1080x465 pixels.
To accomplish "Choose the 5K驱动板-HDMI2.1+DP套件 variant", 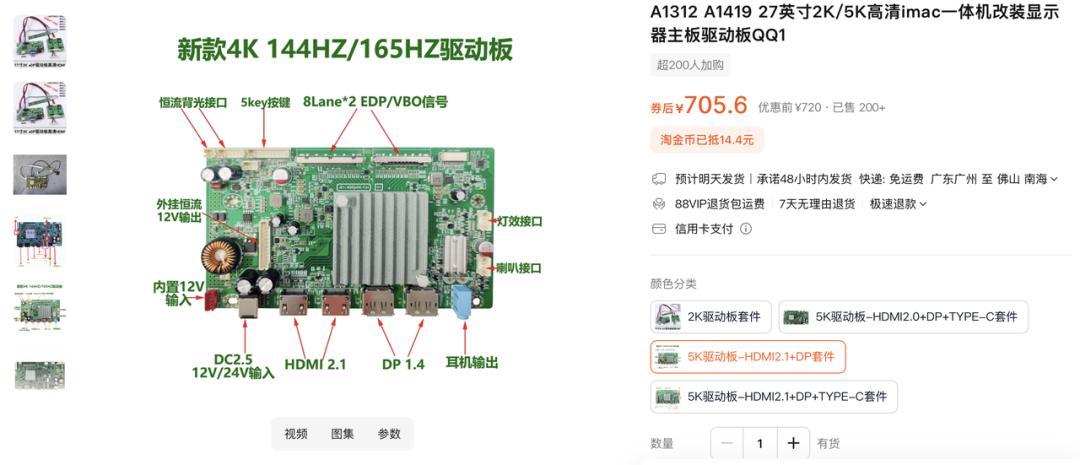I will pos(748,357).
